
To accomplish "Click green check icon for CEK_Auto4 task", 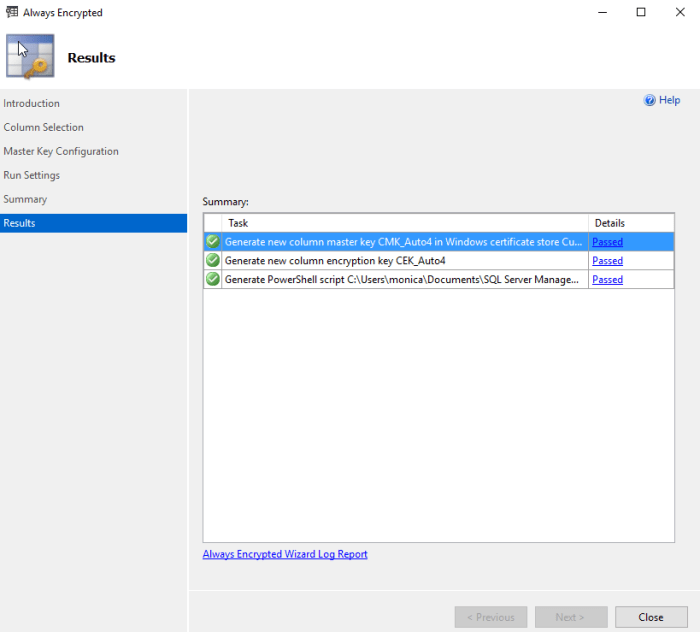I will pos(213,260).
